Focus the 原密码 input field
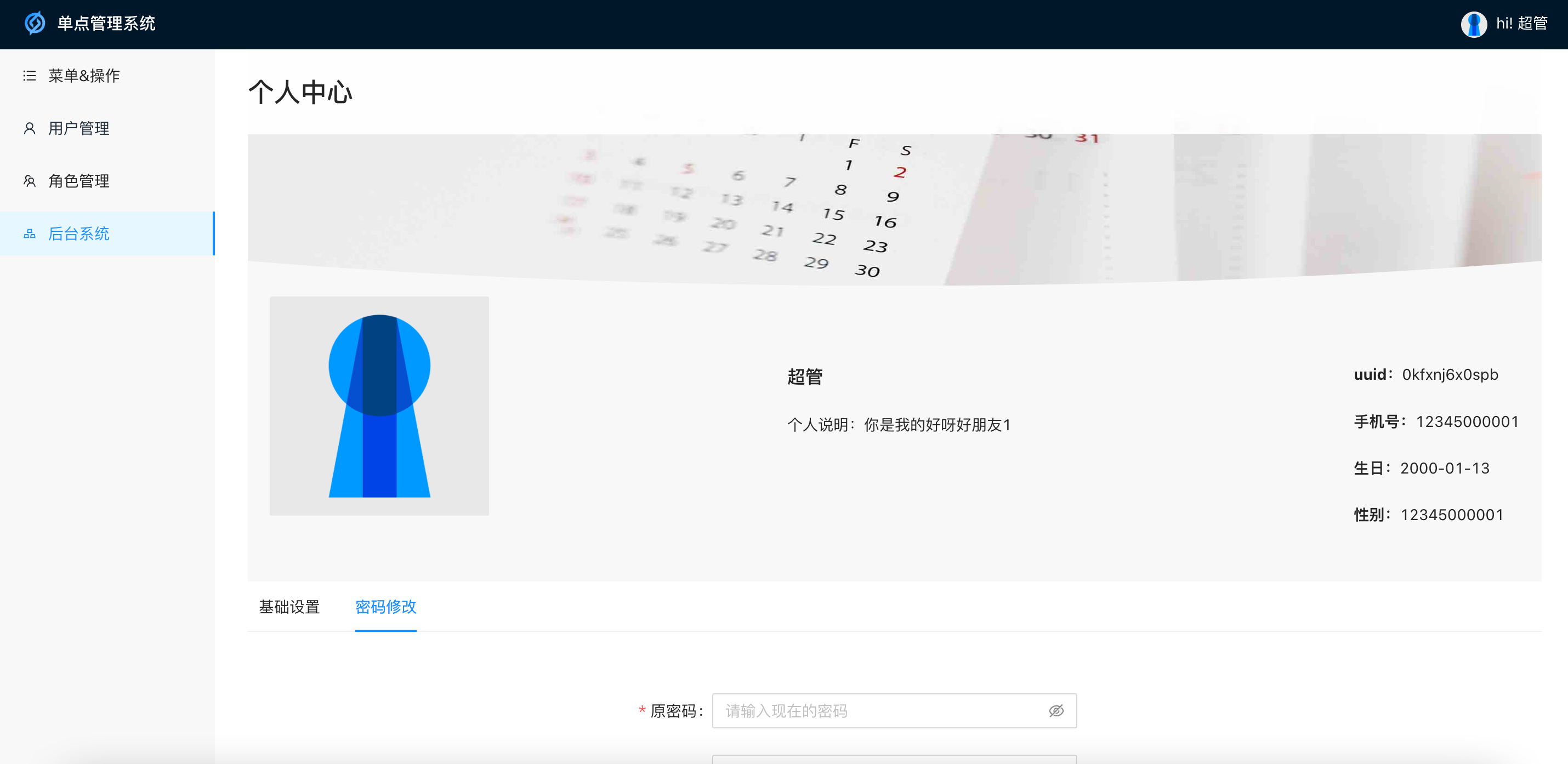Viewport: 1568px width, 764px height. 894,710
